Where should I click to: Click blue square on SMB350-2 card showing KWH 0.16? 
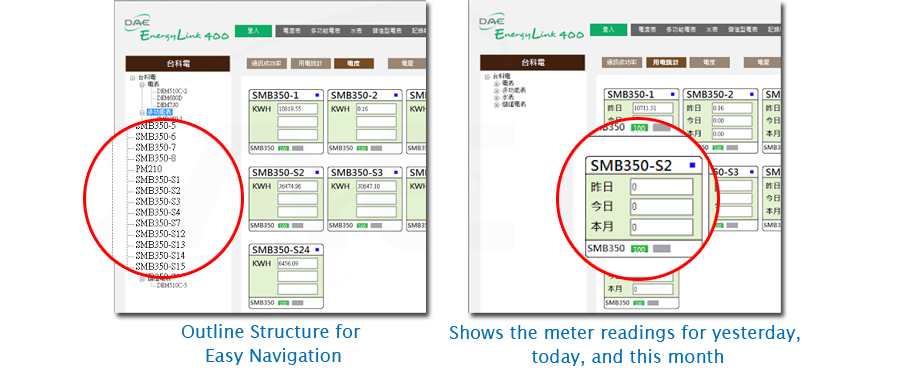395,95
